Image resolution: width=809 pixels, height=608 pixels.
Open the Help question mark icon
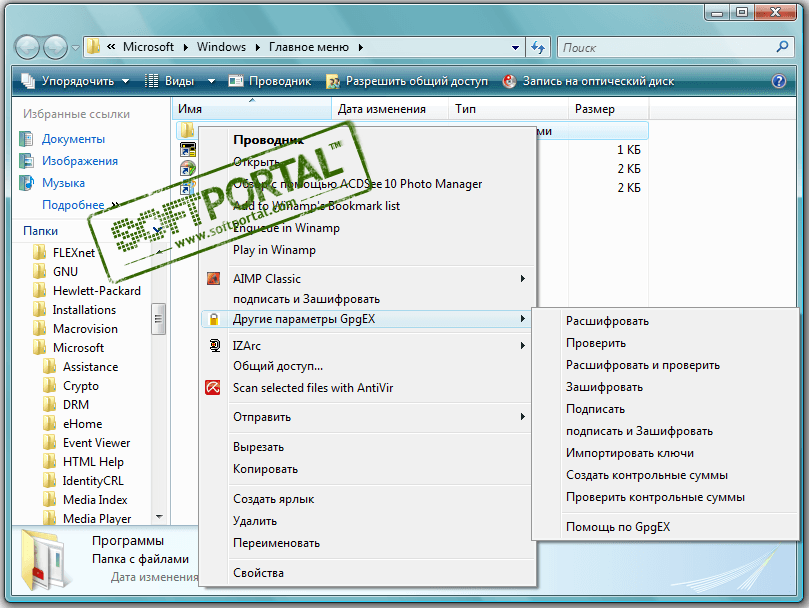779,81
